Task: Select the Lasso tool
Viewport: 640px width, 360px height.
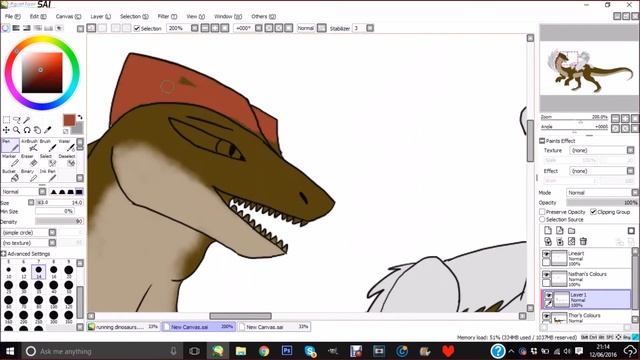Action: pos(17,120)
